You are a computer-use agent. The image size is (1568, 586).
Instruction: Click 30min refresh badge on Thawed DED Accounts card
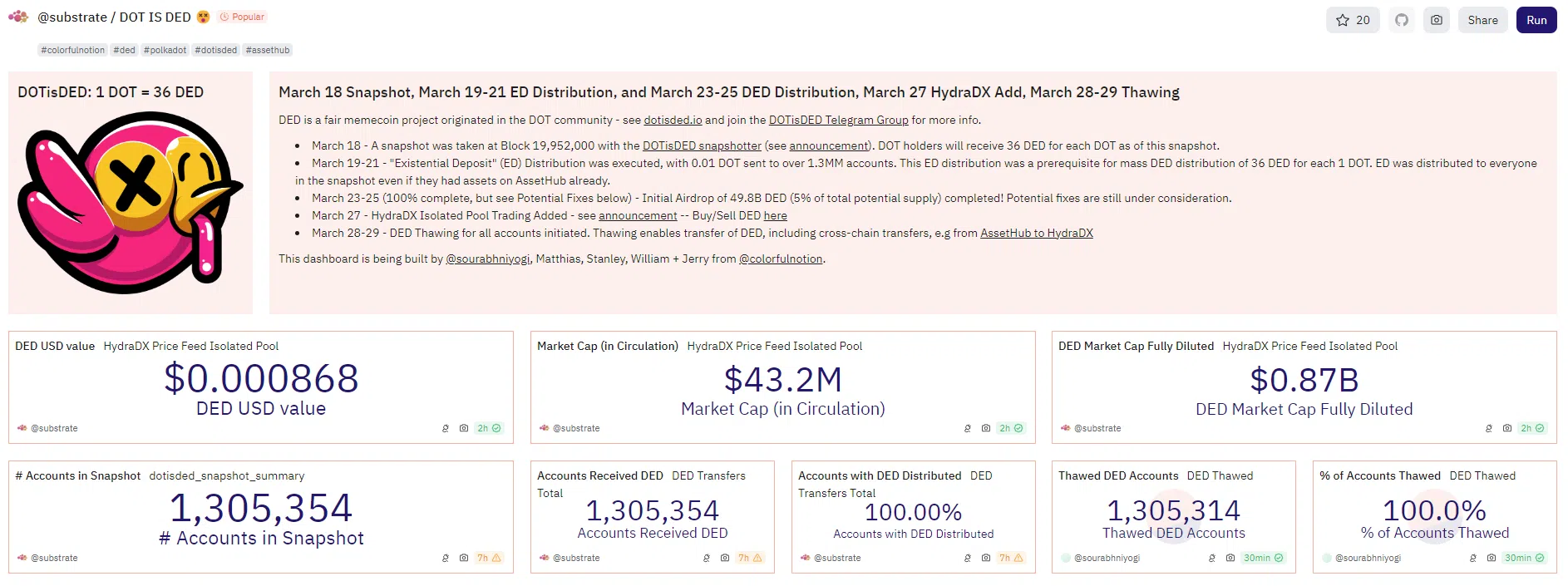(1263, 559)
